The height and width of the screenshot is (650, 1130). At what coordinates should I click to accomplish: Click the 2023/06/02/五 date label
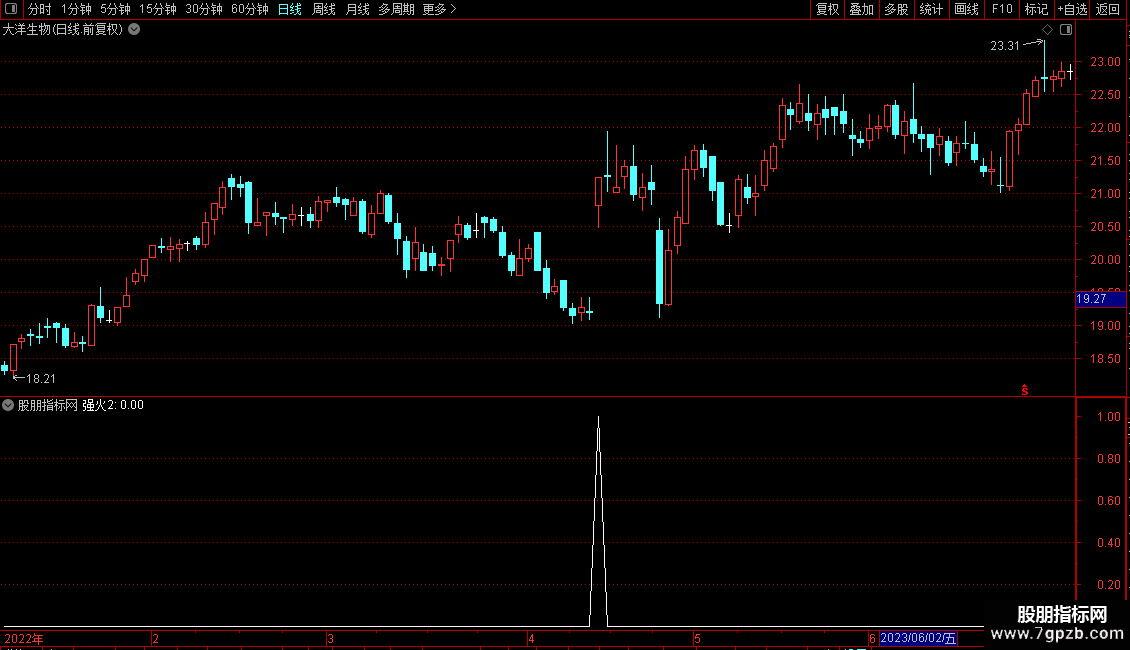tap(918, 638)
